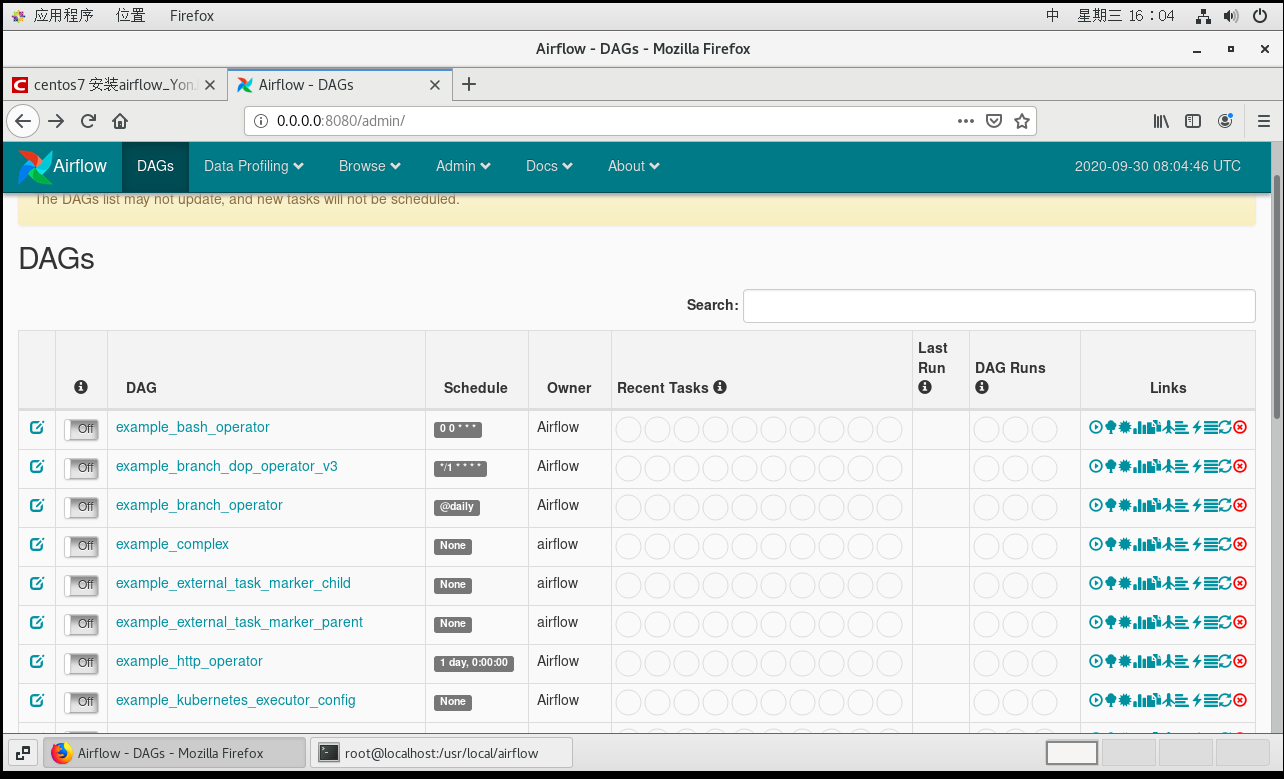Open the example_external_task_marker_parent DAG link
The image size is (1284, 779).
pos(239,622)
